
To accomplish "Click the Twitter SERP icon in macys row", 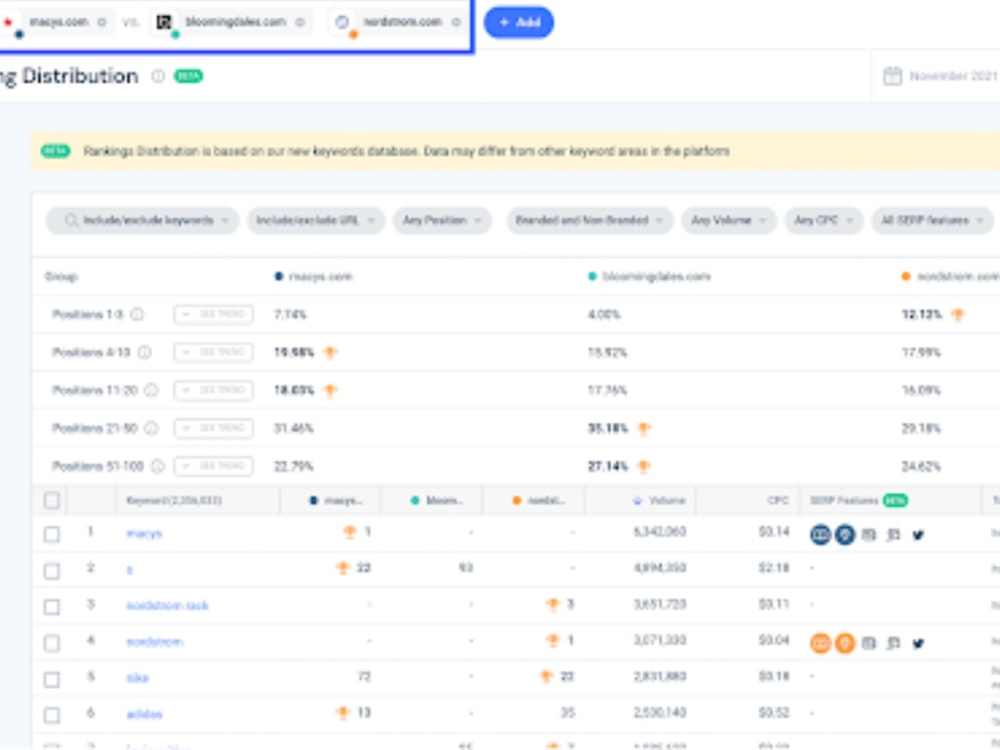I will coord(918,534).
